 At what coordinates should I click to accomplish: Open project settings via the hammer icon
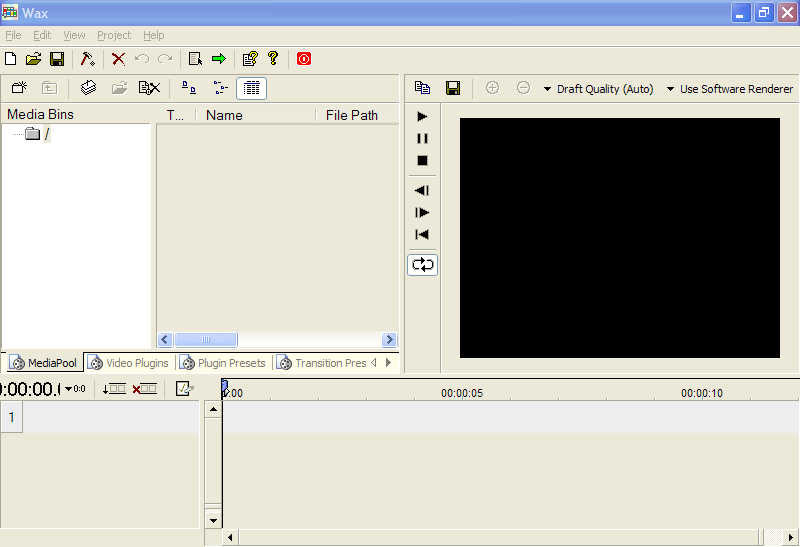click(87, 59)
